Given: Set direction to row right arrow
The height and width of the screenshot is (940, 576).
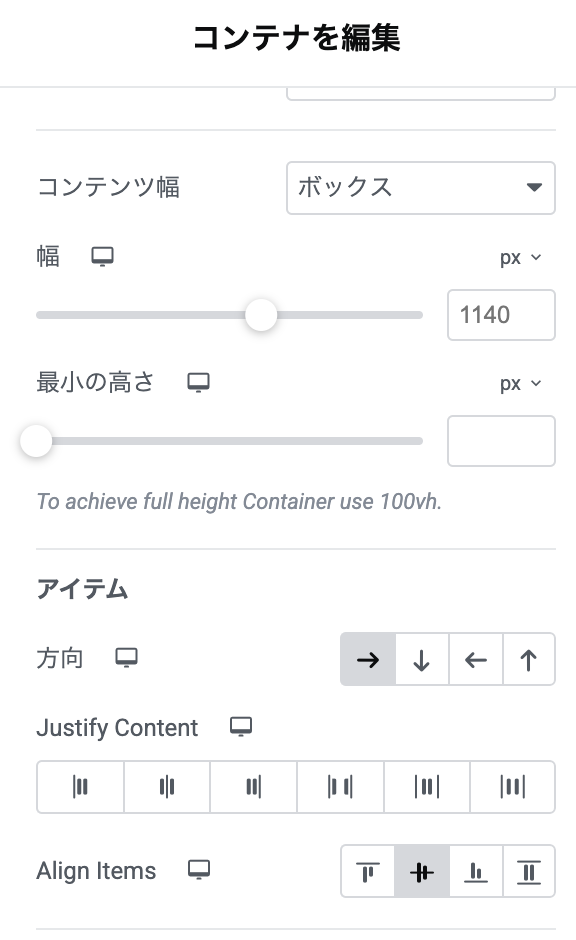Looking at the screenshot, I should coord(368,659).
